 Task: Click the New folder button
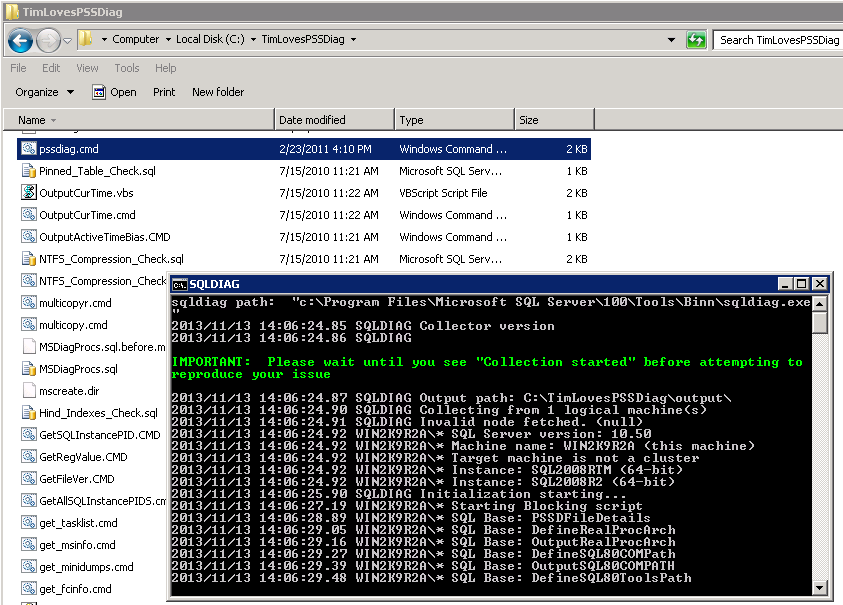[218, 92]
